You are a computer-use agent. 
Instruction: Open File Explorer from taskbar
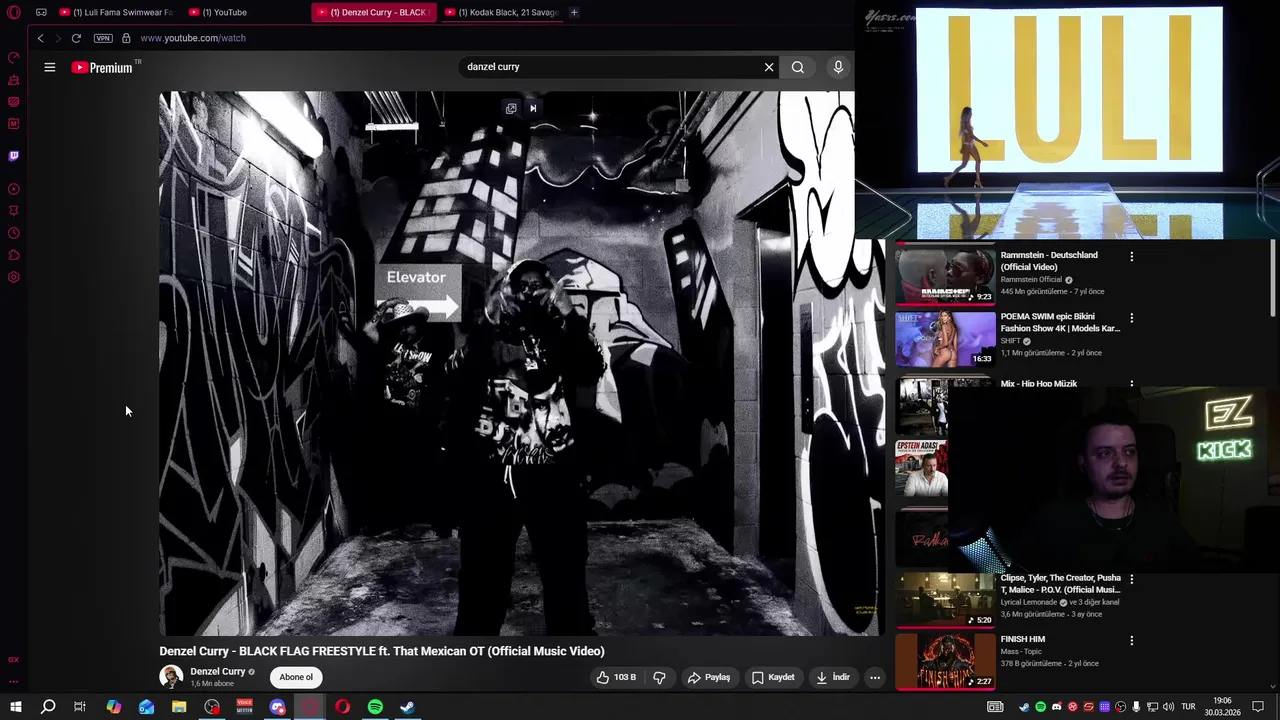pos(179,707)
